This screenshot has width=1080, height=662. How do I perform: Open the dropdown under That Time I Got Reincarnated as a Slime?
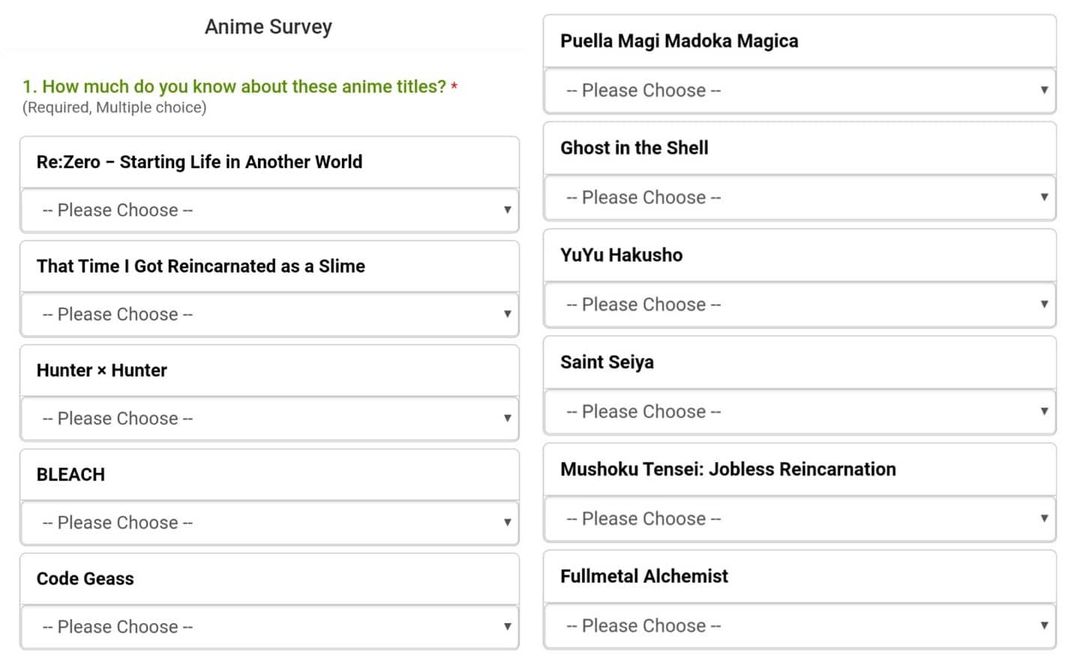tap(268, 314)
